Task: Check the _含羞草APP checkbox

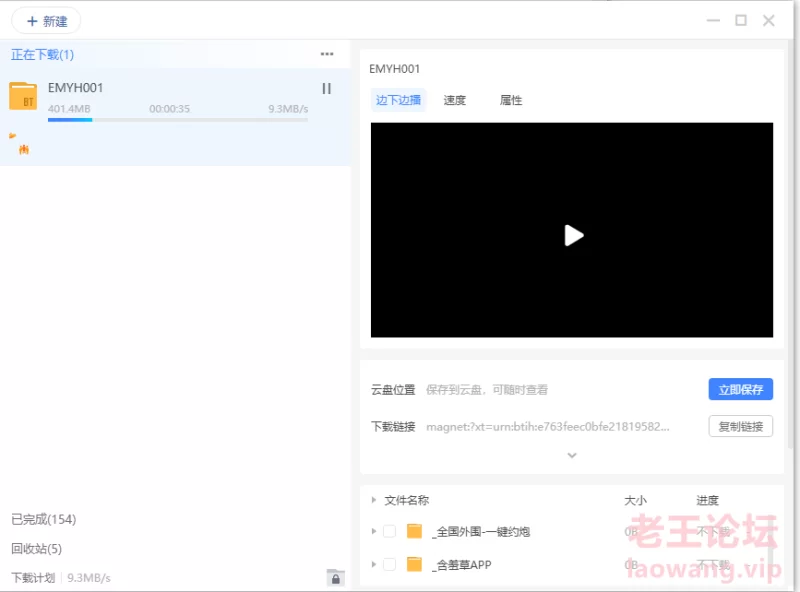Action: [x=389, y=564]
